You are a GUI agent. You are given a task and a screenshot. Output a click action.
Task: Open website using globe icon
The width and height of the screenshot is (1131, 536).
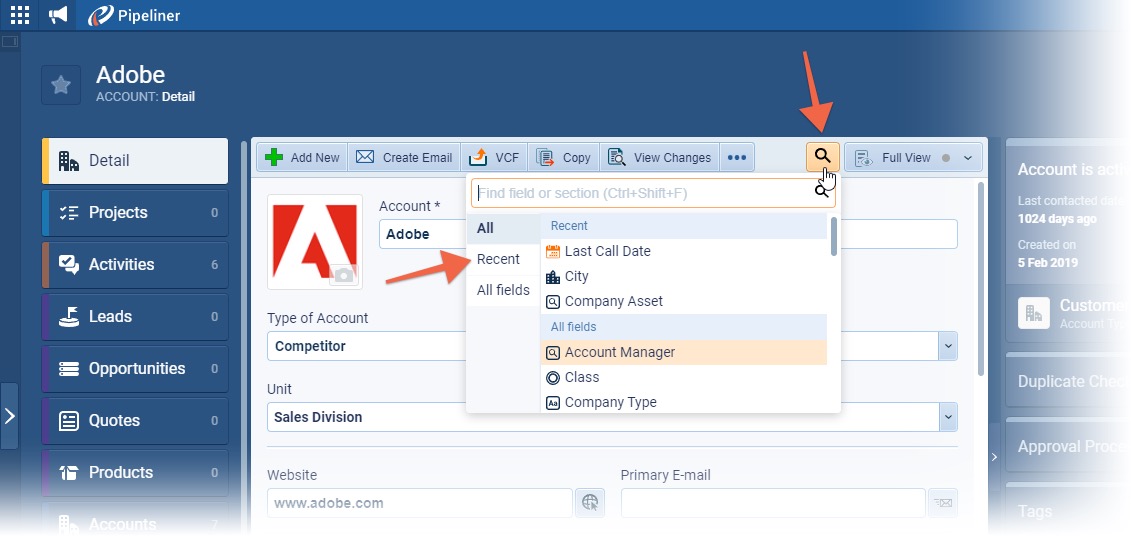click(x=590, y=503)
